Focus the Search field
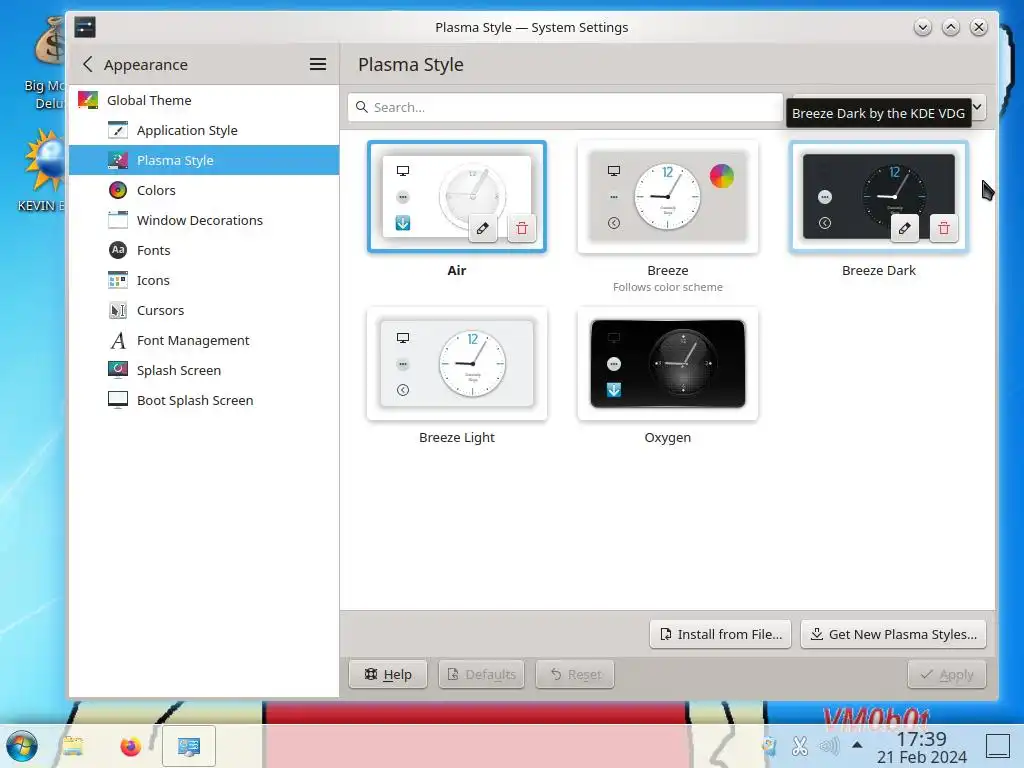Viewport: 1024px width, 768px height. click(565, 107)
